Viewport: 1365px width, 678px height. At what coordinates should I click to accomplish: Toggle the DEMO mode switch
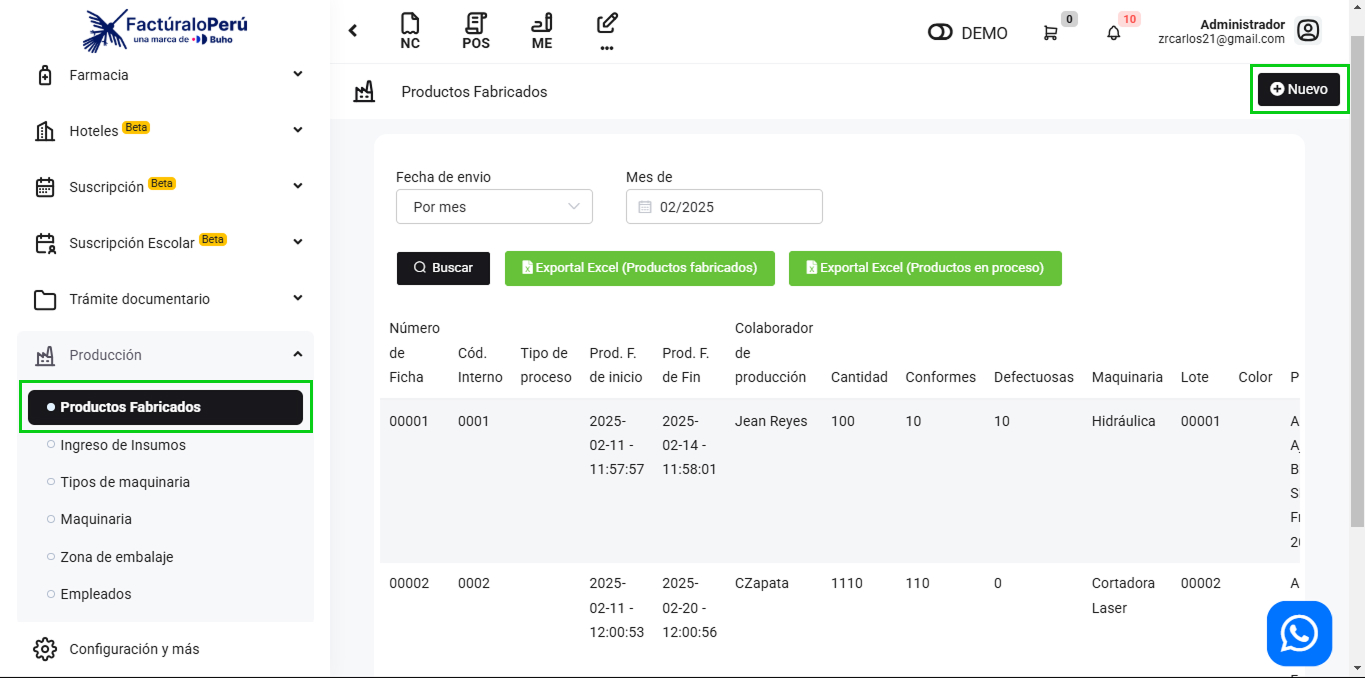[x=940, y=33]
